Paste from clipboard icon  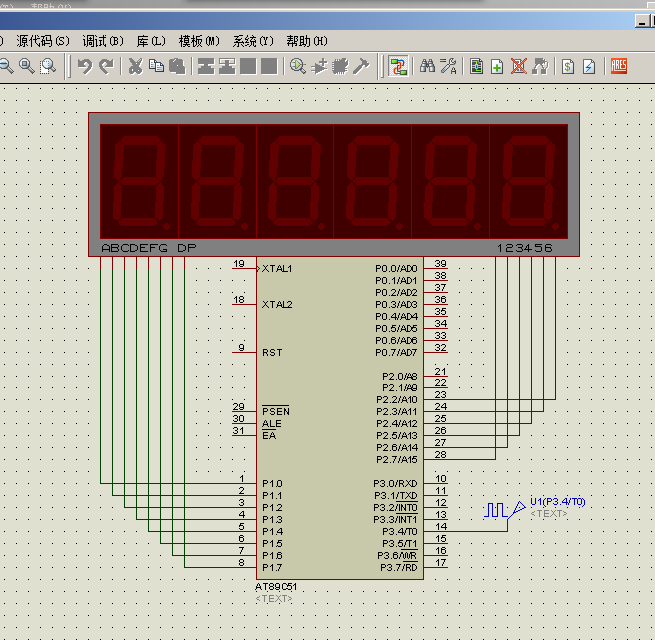coord(178,66)
